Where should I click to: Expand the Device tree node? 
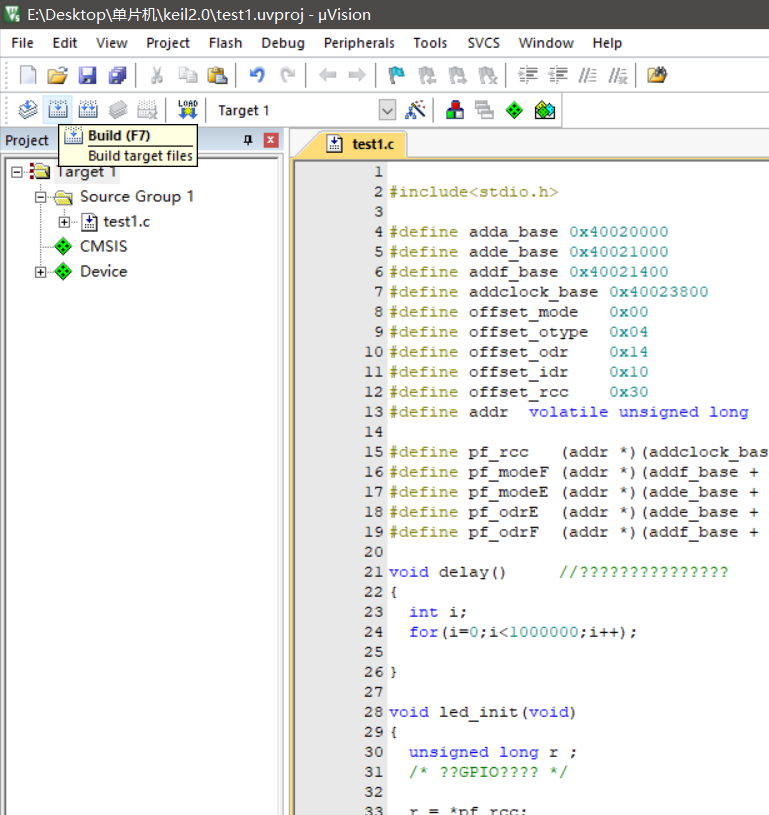tap(41, 272)
